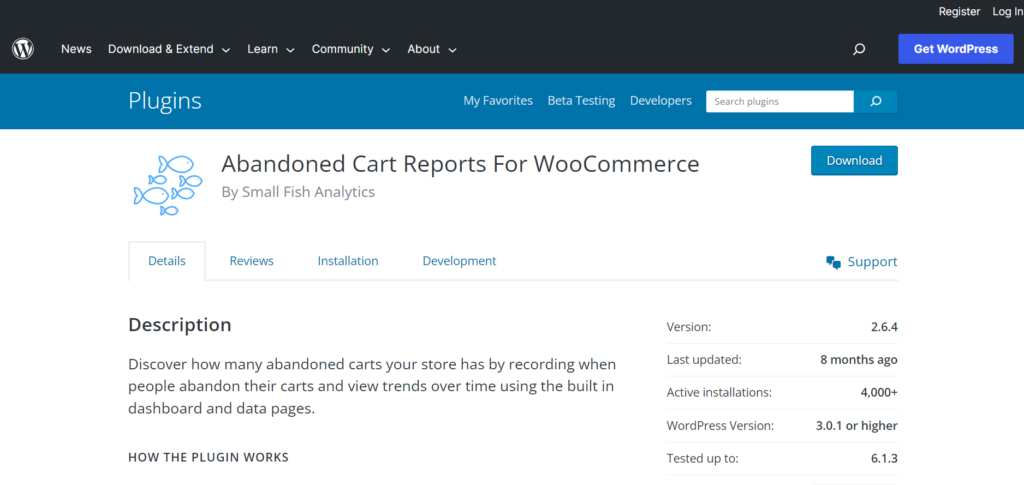The image size is (1024, 485).
Task: Open the Beta Testing link
Action: coord(581,101)
